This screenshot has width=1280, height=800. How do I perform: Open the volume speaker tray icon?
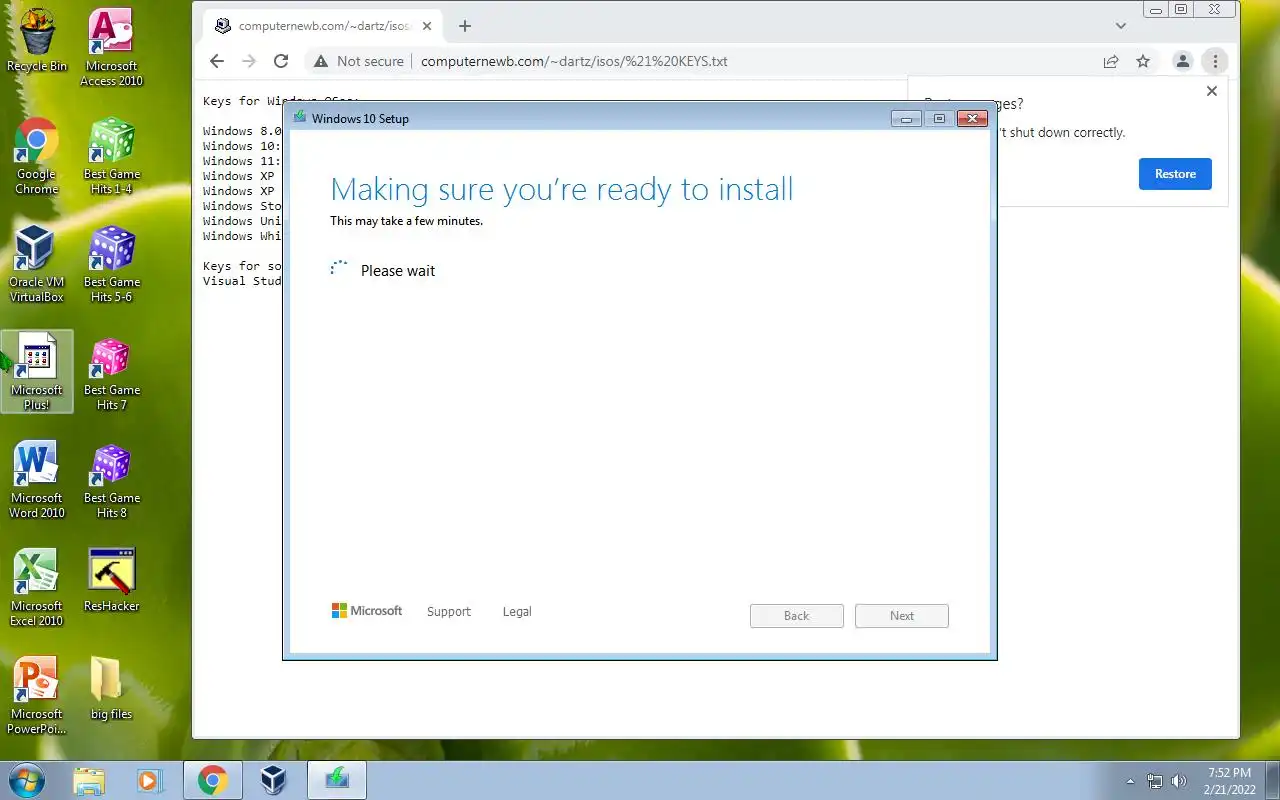click(1179, 781)
